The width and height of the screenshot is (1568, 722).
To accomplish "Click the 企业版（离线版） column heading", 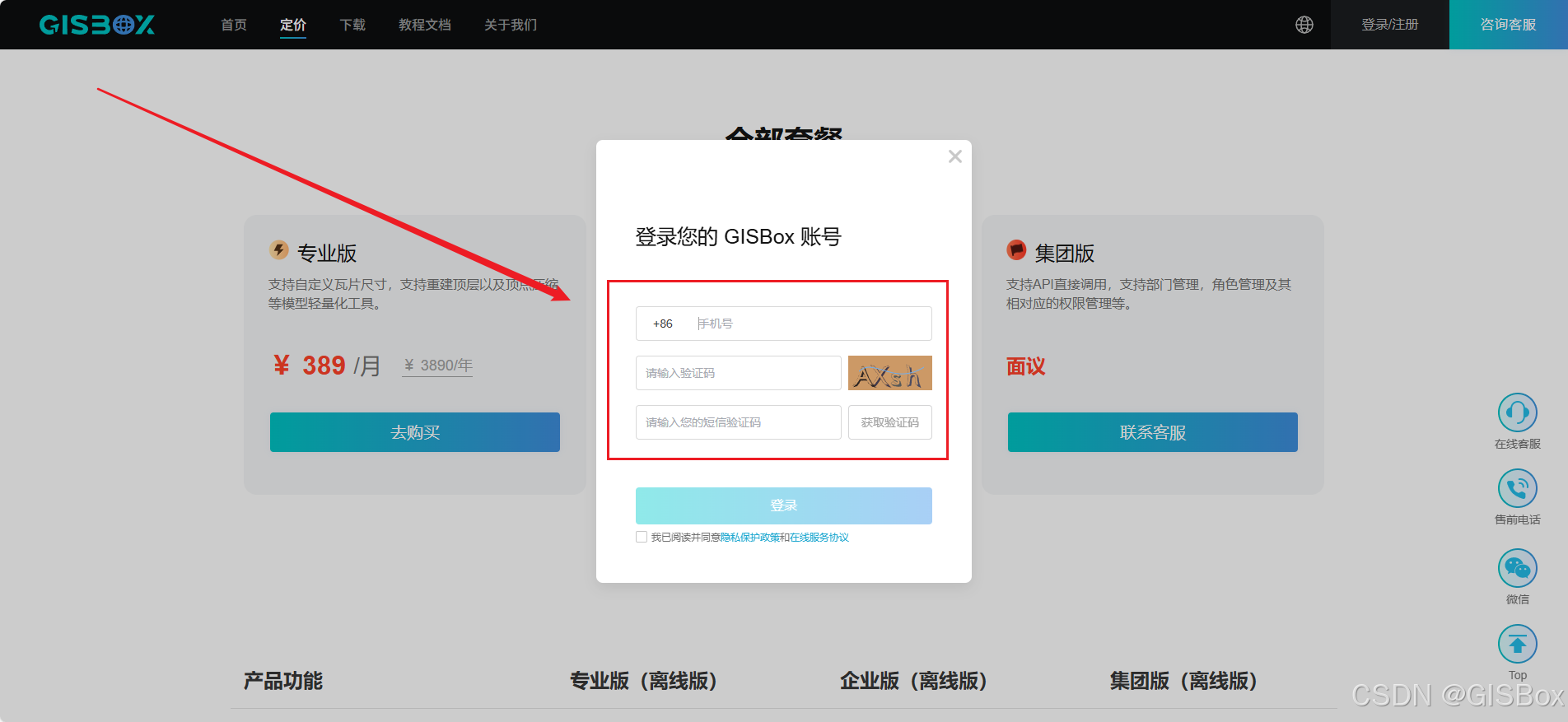I will [x=914, y=681].
